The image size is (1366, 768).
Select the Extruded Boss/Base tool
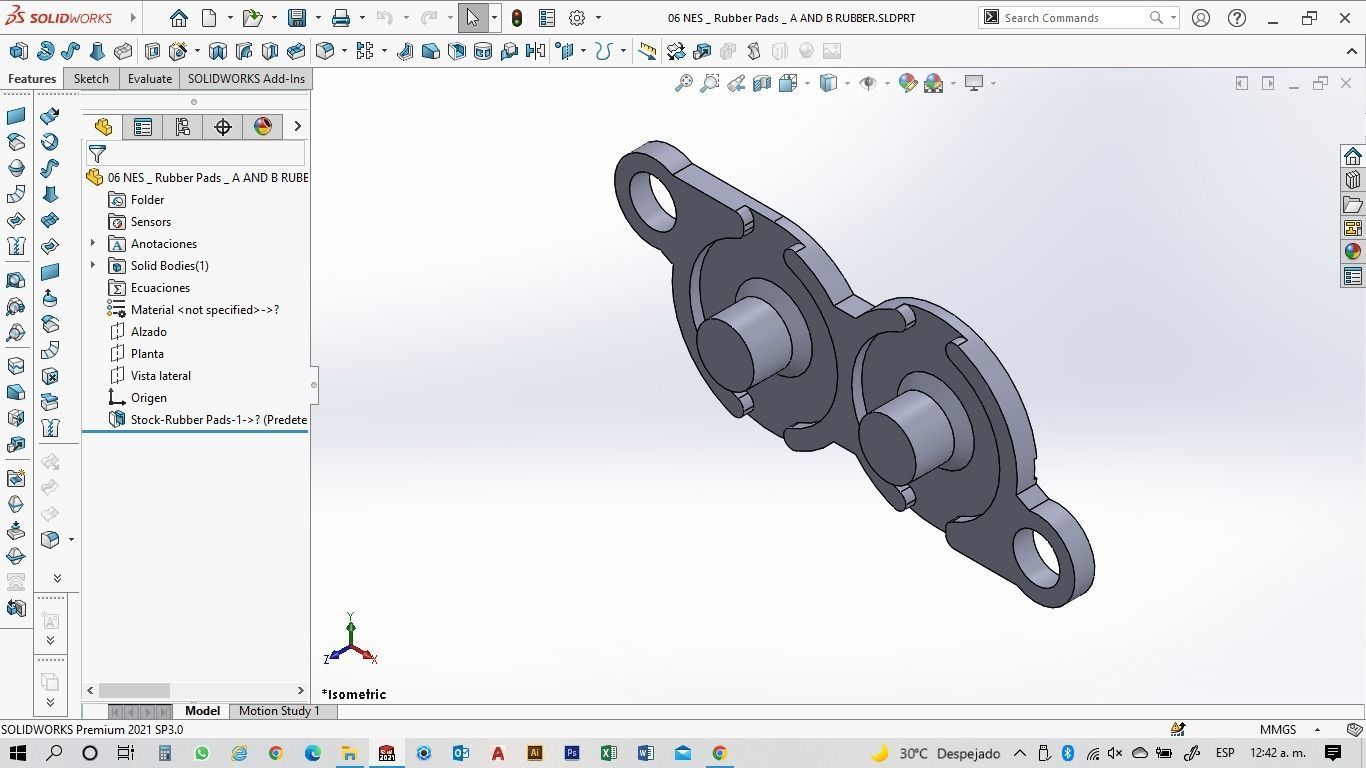click(x=18, y=51)
